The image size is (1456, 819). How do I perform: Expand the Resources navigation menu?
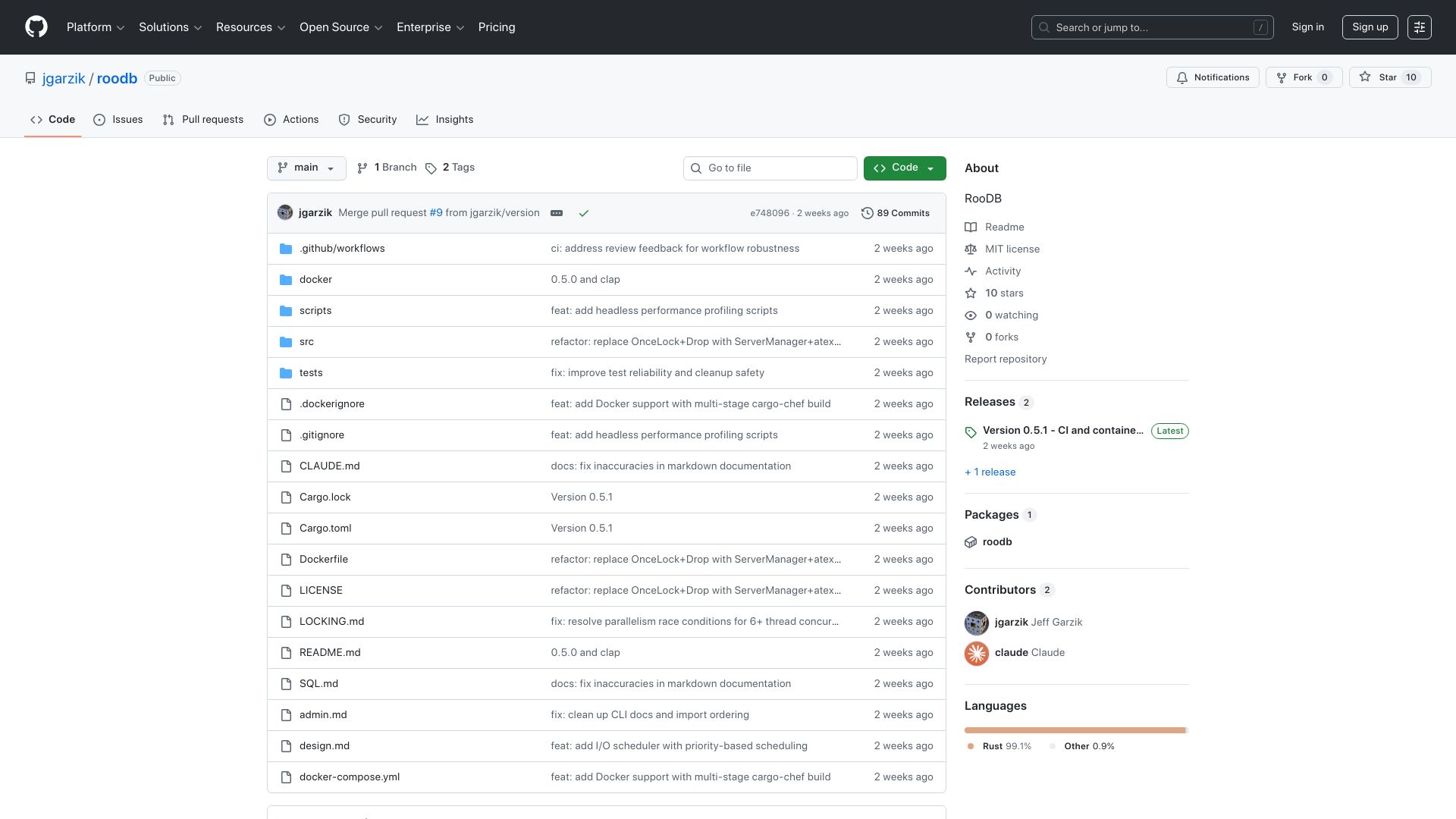tap(251, 27)
